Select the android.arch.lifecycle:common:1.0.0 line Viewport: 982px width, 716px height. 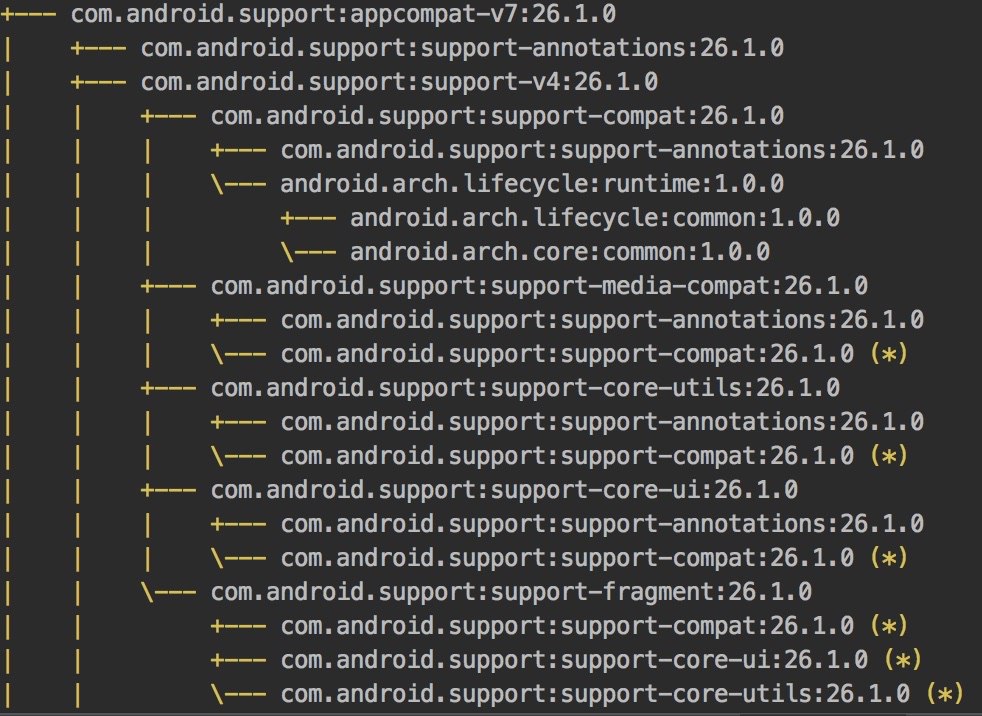[x=594, y=218]
